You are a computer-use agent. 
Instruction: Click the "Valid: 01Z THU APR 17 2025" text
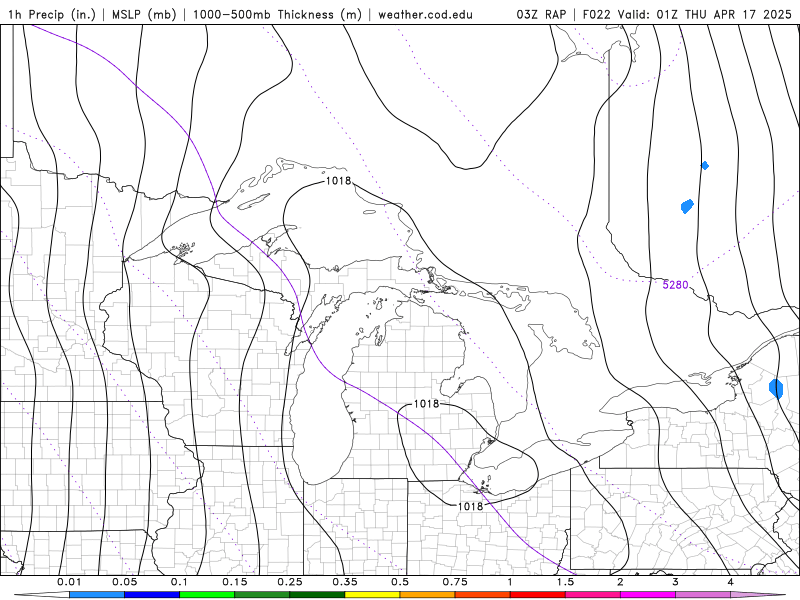[705, 14]
